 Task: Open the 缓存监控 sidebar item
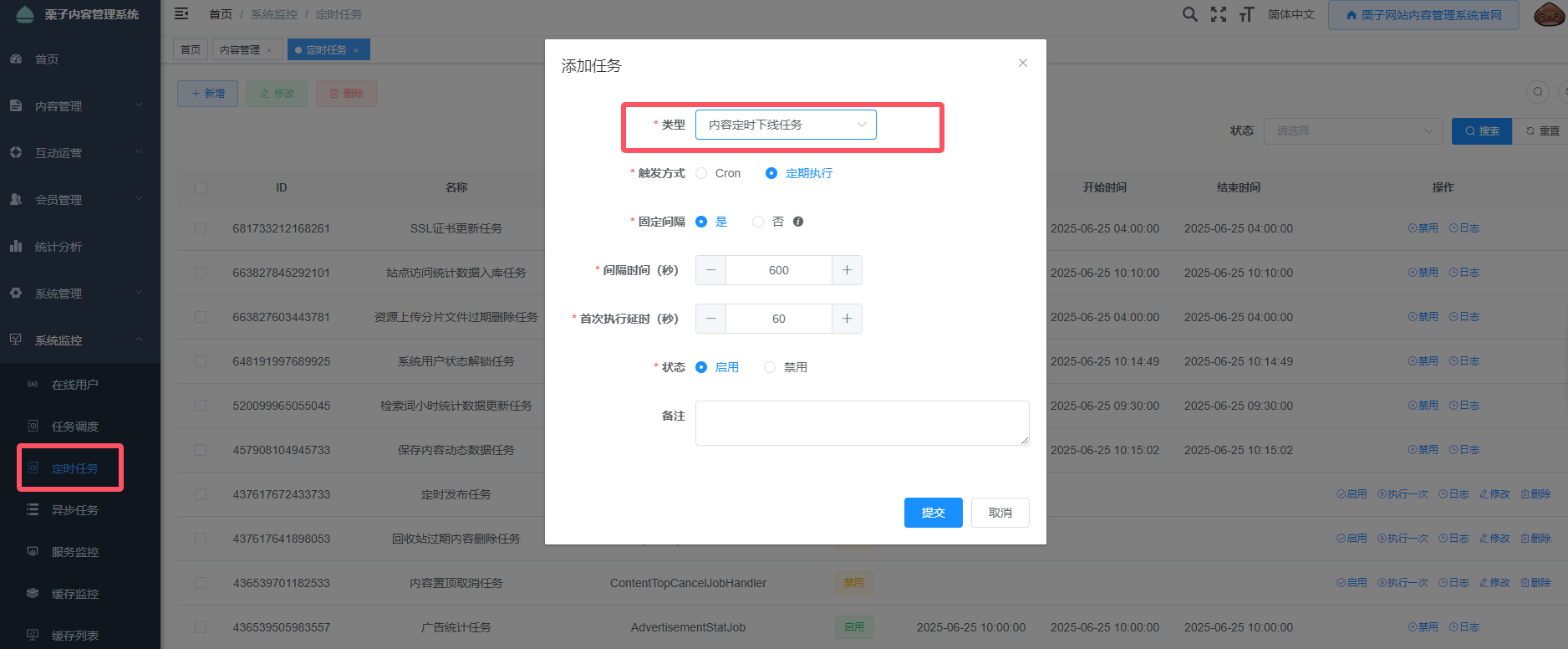pos(75,594)
